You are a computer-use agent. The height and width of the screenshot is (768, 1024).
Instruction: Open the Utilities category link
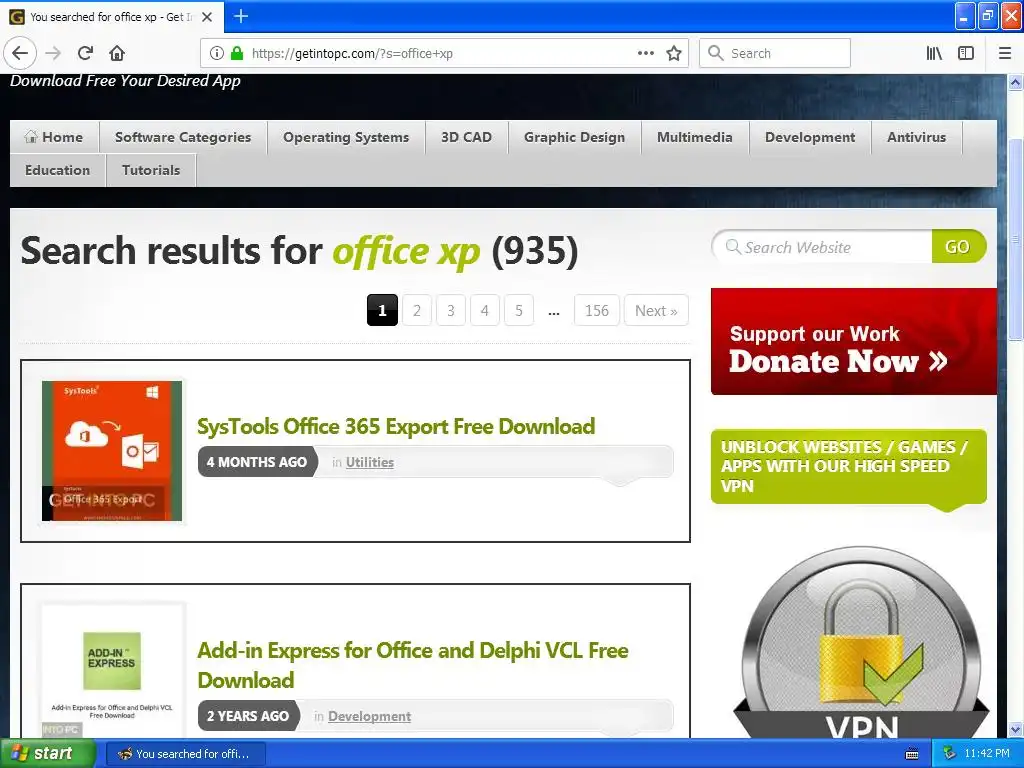click(370, 462)
